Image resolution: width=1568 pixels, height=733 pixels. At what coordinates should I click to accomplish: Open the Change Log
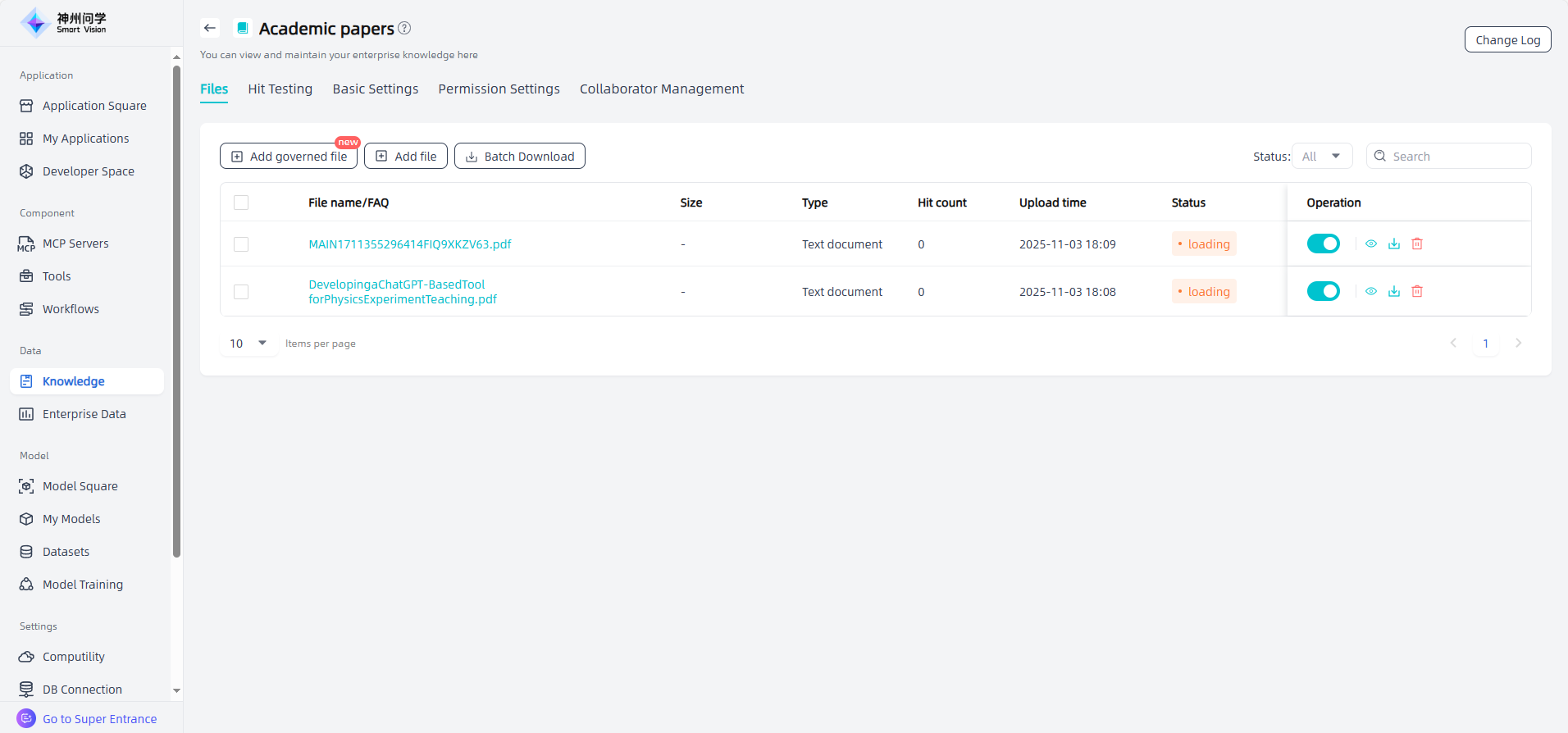[1507, 39]
